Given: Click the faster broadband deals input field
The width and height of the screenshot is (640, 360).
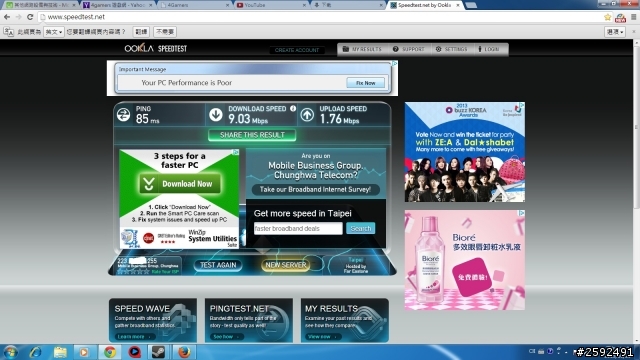Looking at the screenshot, I should [298, 228].
